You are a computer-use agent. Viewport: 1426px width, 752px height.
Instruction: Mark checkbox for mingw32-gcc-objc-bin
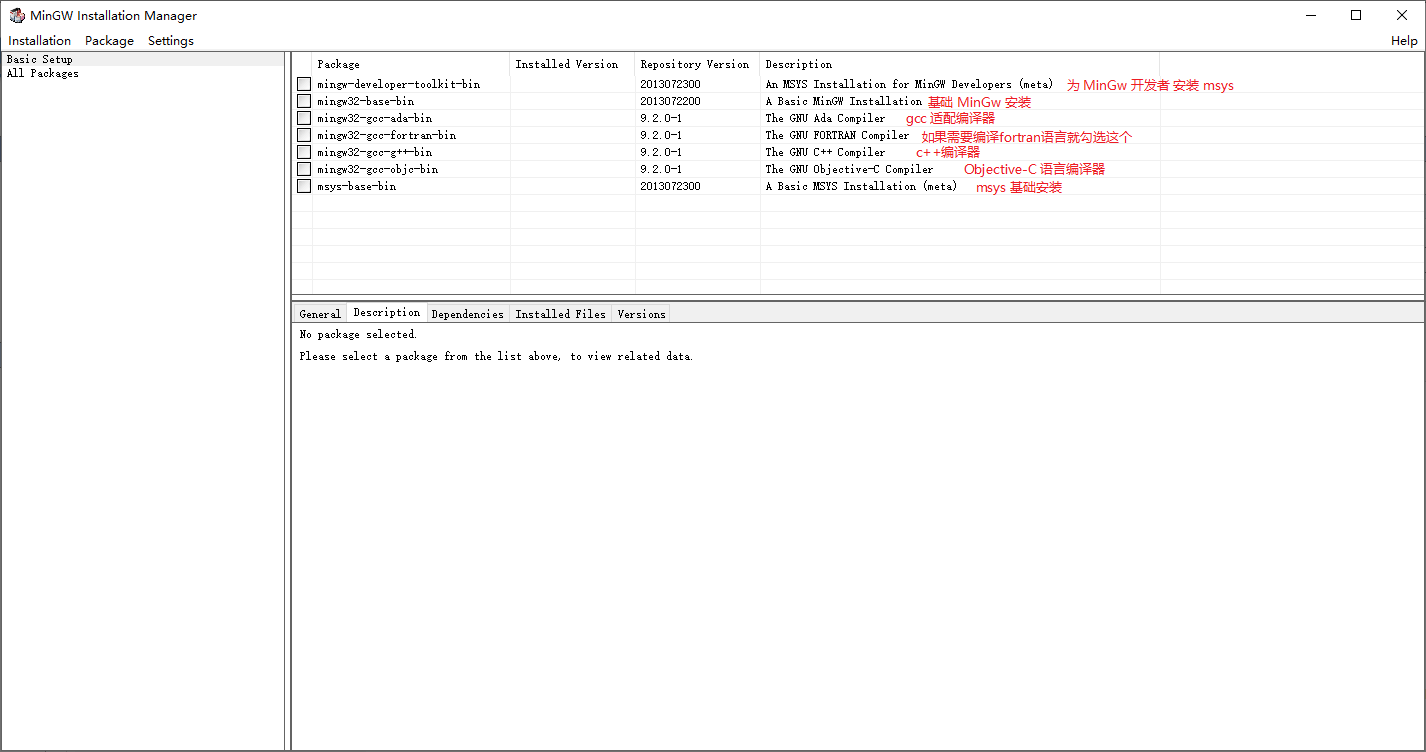[x=304, y=169]
